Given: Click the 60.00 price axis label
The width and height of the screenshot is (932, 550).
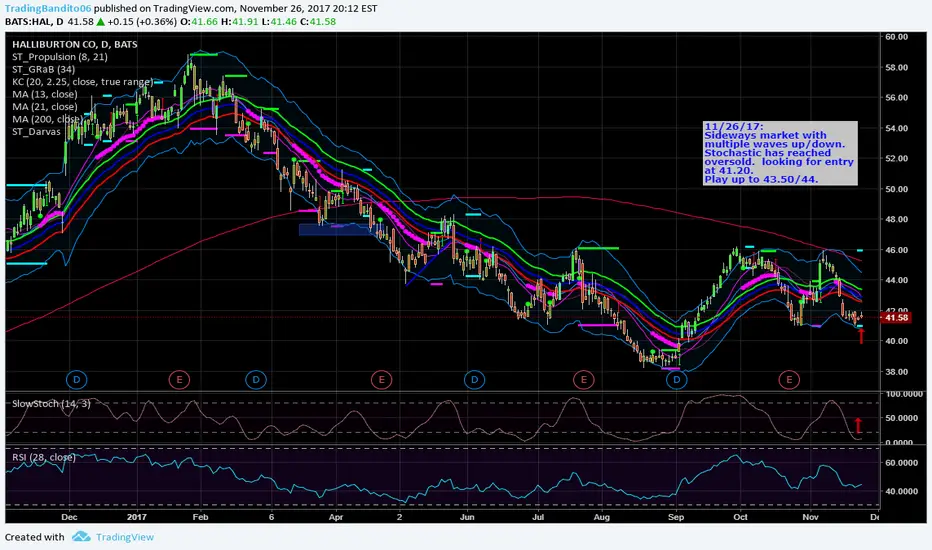Looking at the screenshot, I should click(x=896, y=36).
